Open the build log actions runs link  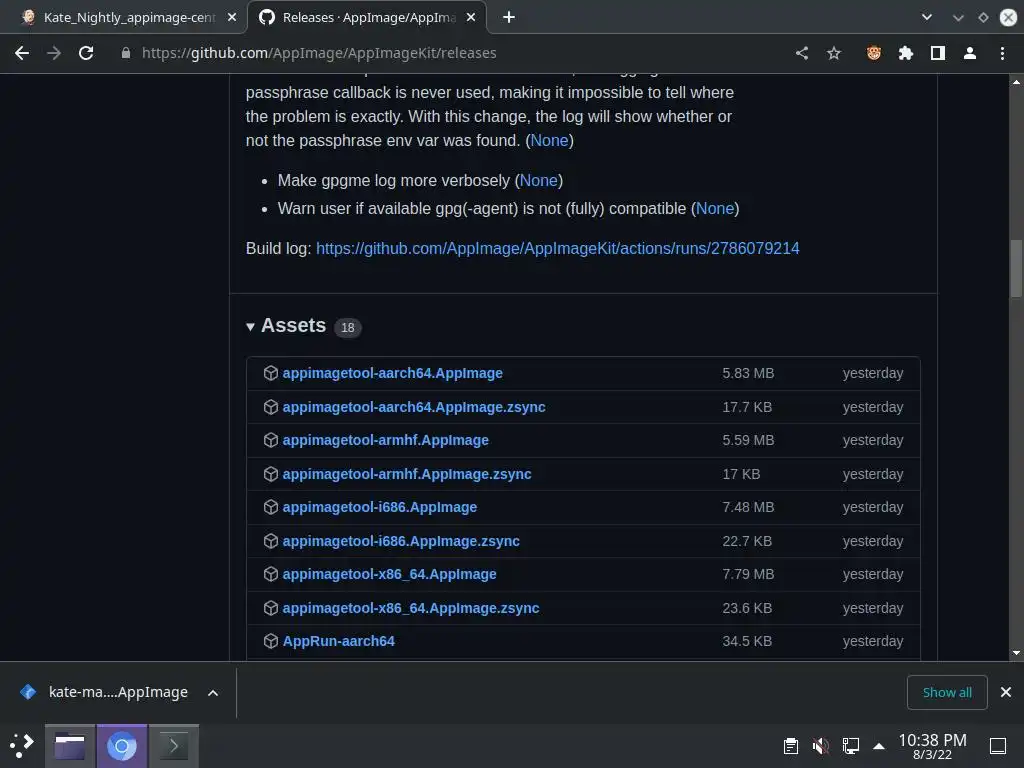[x=557, y=248]
